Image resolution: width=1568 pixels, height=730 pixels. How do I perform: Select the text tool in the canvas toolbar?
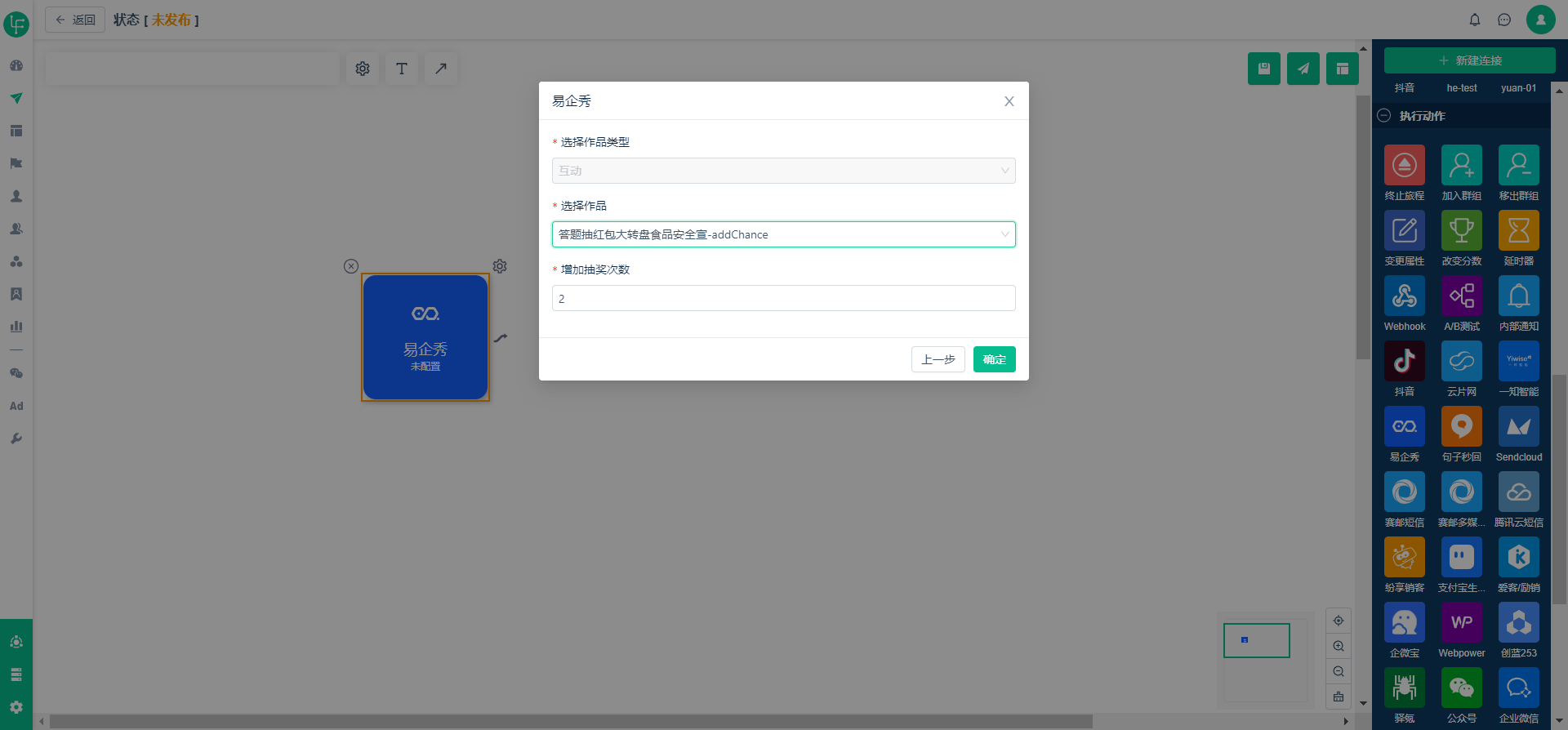tap(402, 69)
